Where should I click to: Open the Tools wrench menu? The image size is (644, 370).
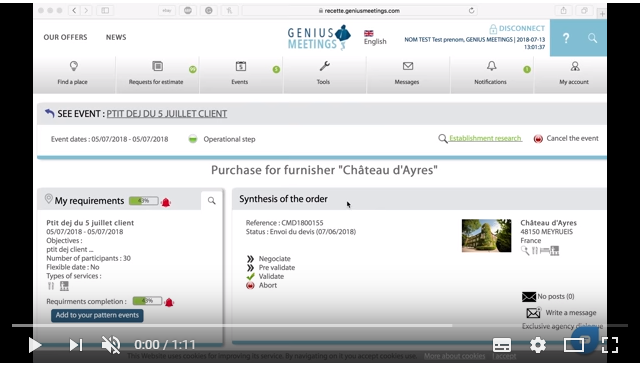coord(324,74)
